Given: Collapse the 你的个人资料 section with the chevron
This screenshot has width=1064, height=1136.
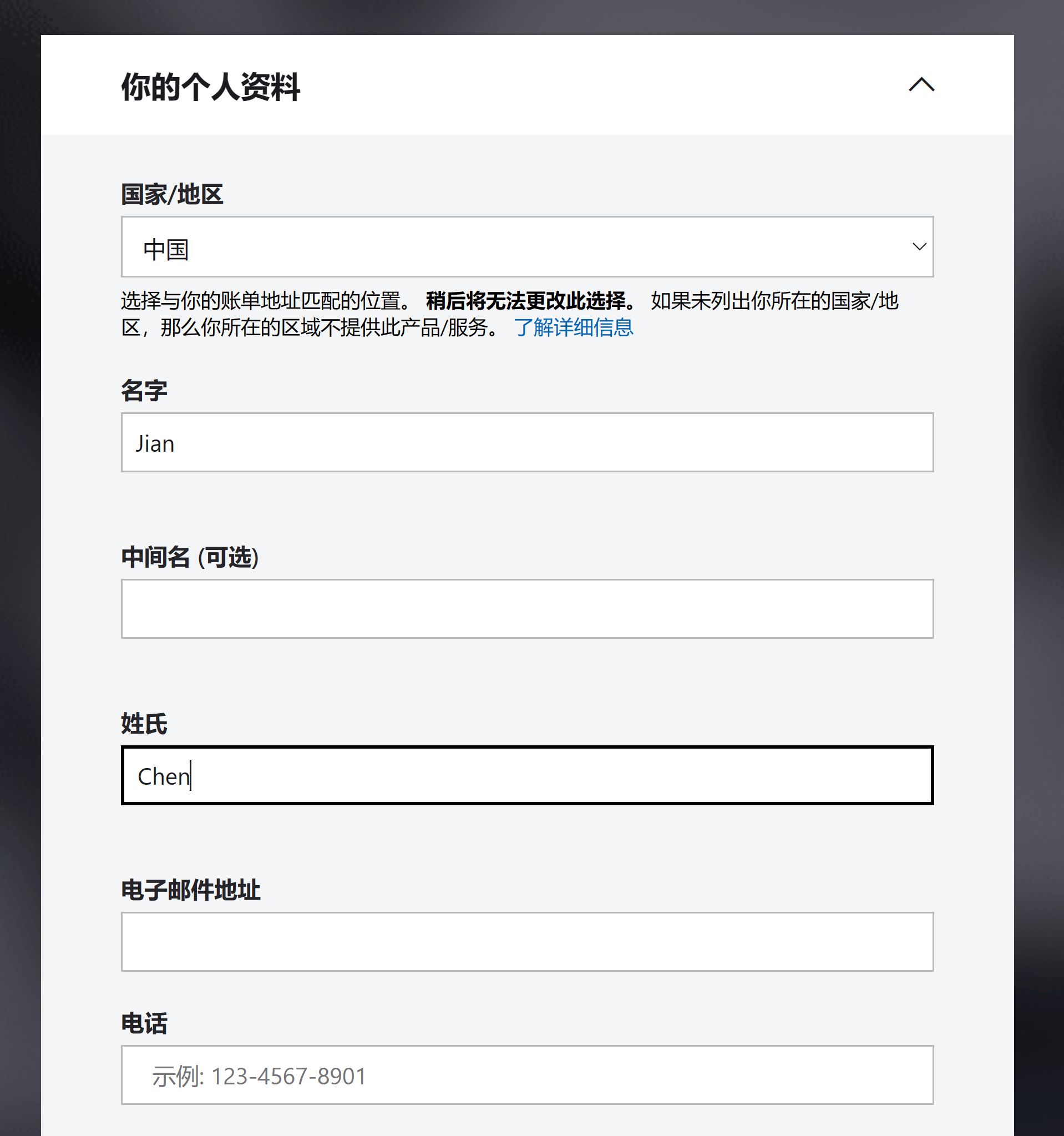Looking at the screenshot, I should coord(921,84).
